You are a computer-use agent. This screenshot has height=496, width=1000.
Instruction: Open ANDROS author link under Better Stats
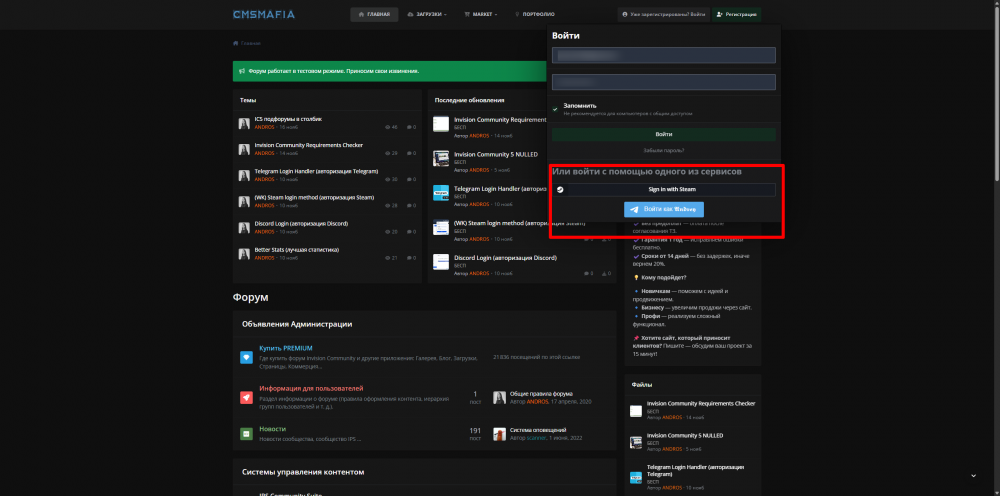tap(264, 258)
